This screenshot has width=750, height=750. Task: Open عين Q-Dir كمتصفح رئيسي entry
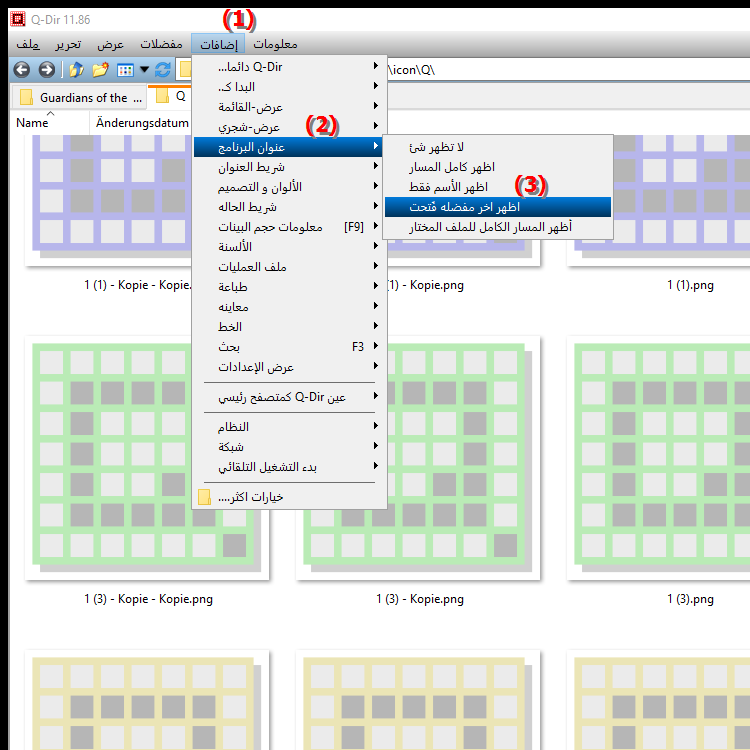[289, 397]
